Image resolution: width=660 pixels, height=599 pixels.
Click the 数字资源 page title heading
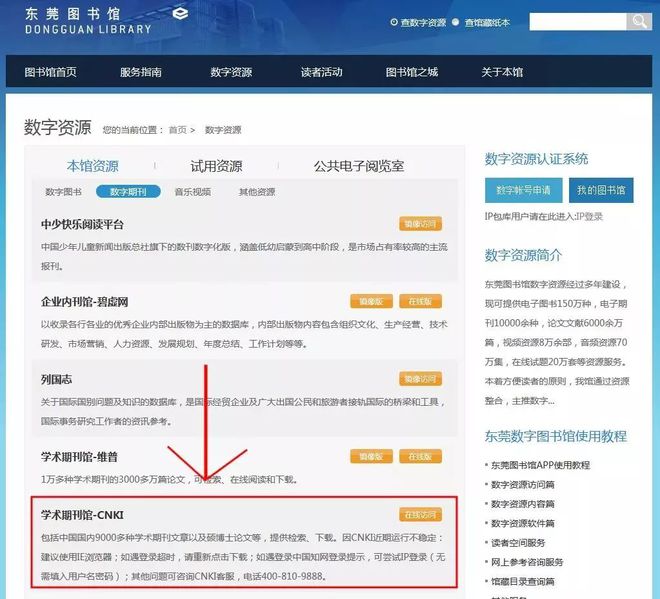(58, 128)
